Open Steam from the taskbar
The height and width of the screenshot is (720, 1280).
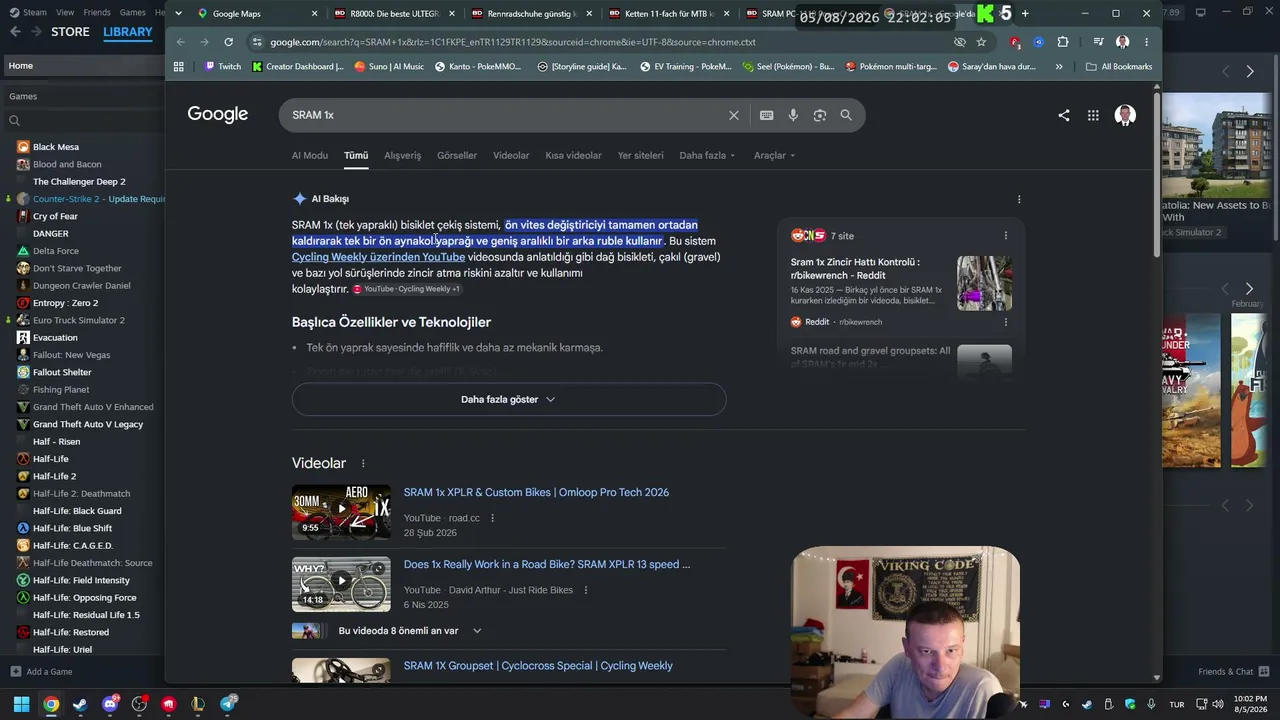click(x=80, y=704)
